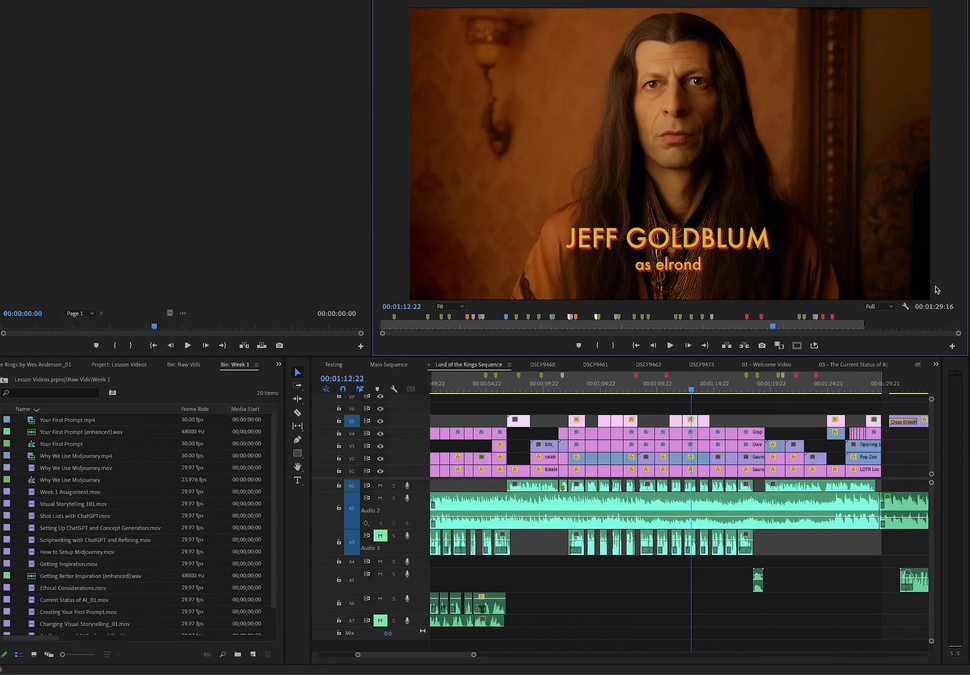Image resolution: width=970 pixels, height=675 pixels.
Task: Open the Full playback resolution dropdown
Action: tap(879, 306)
